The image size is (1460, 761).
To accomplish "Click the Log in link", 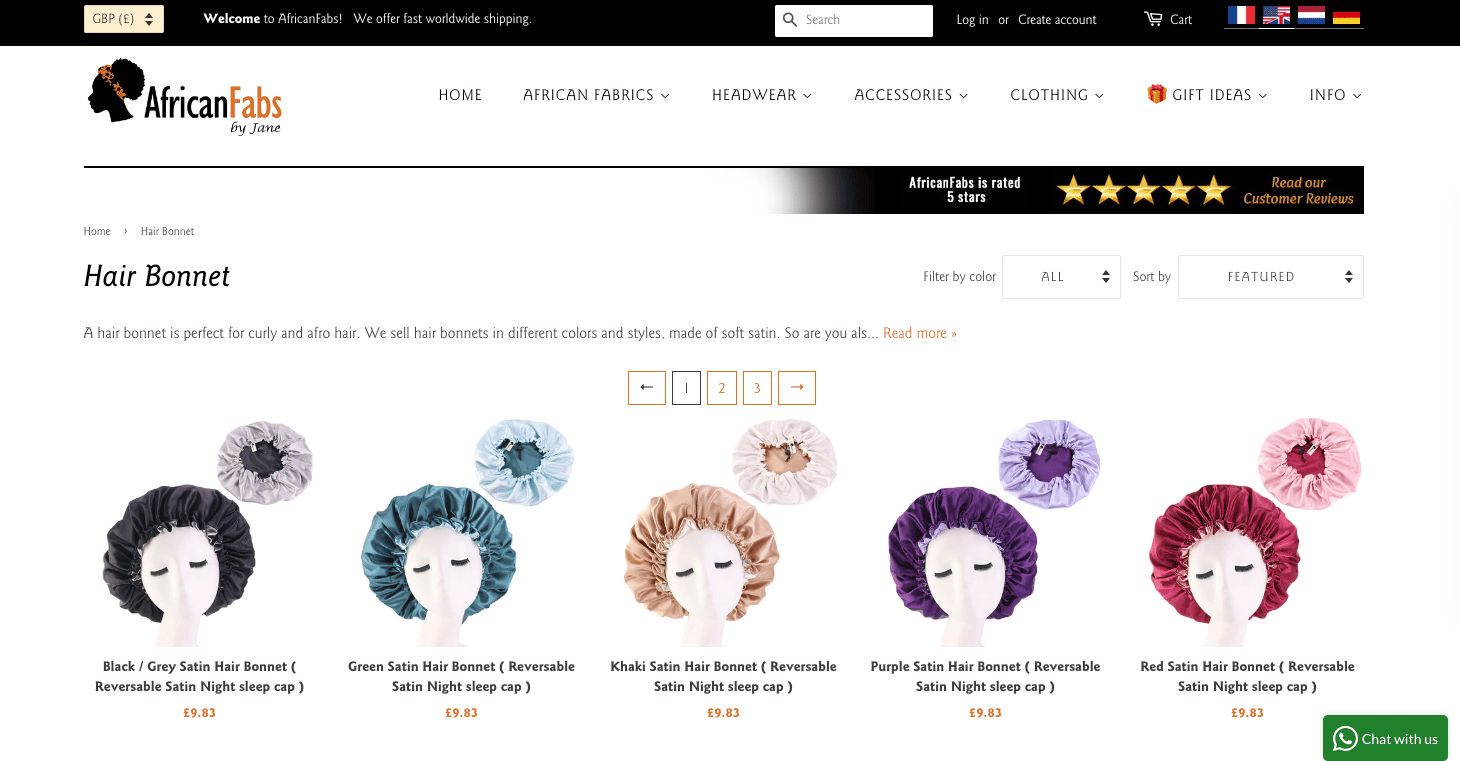I will click(972, 20).
